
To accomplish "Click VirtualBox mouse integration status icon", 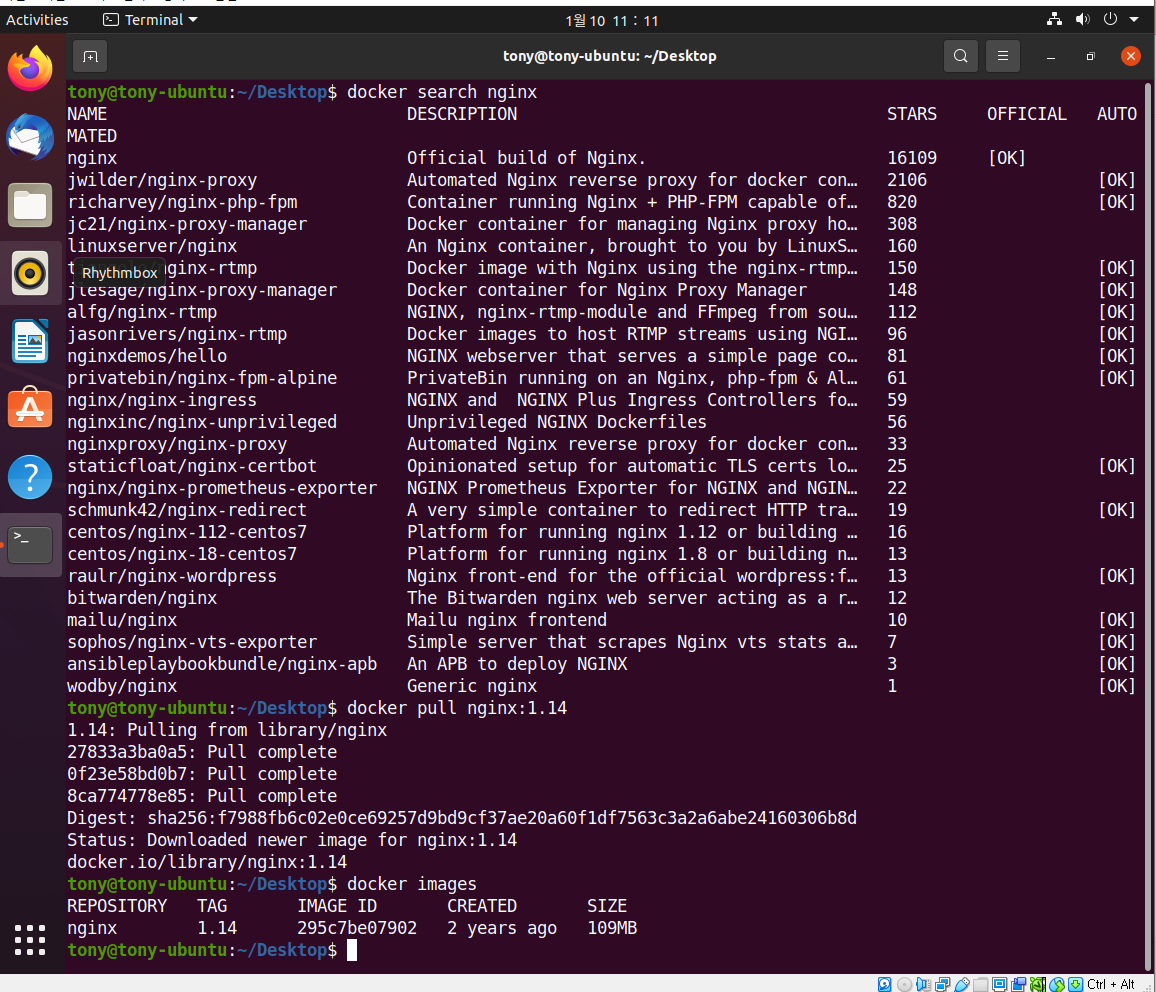I will click(1057, 984).
